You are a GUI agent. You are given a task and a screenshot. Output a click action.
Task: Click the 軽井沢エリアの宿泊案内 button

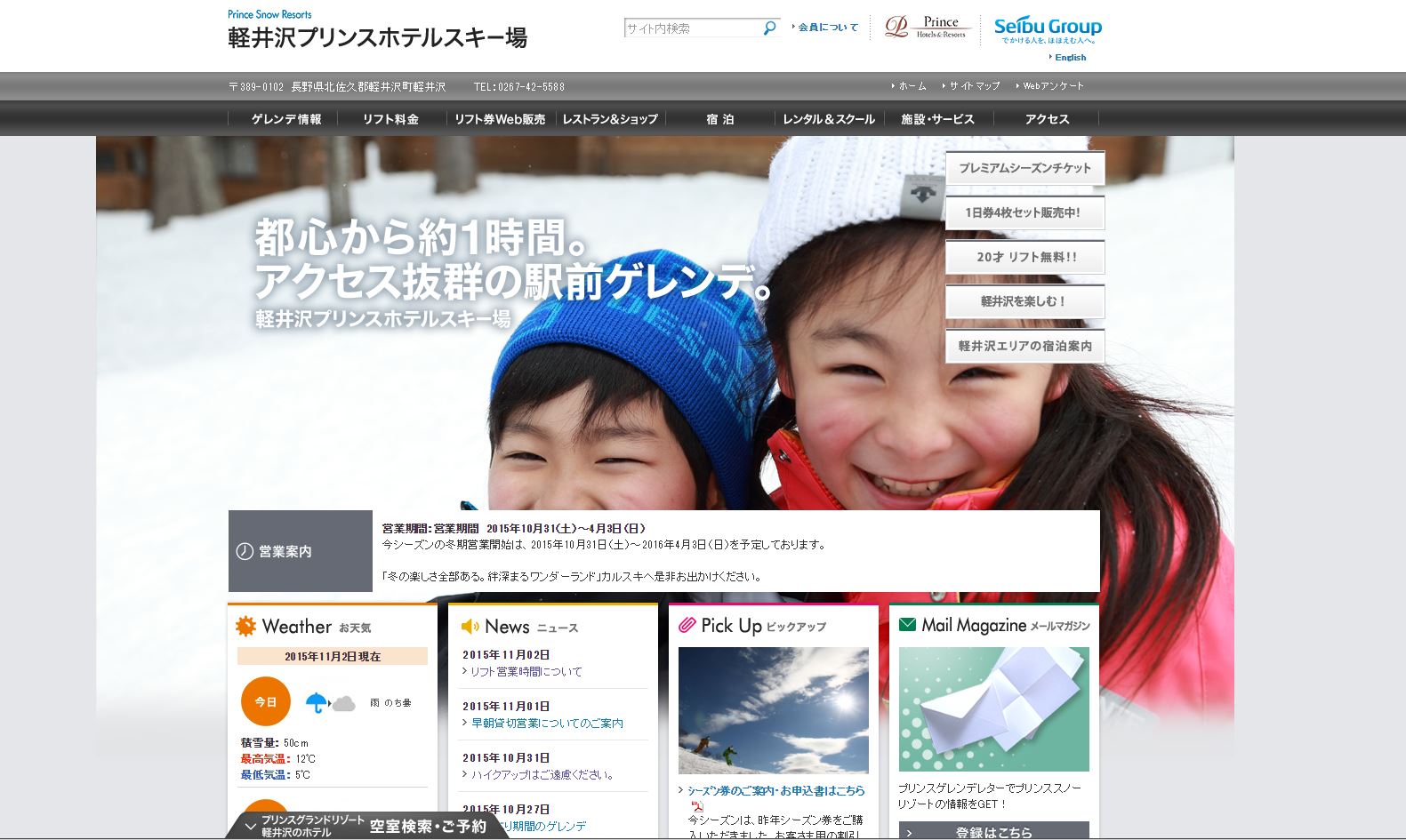(1024, 346)
